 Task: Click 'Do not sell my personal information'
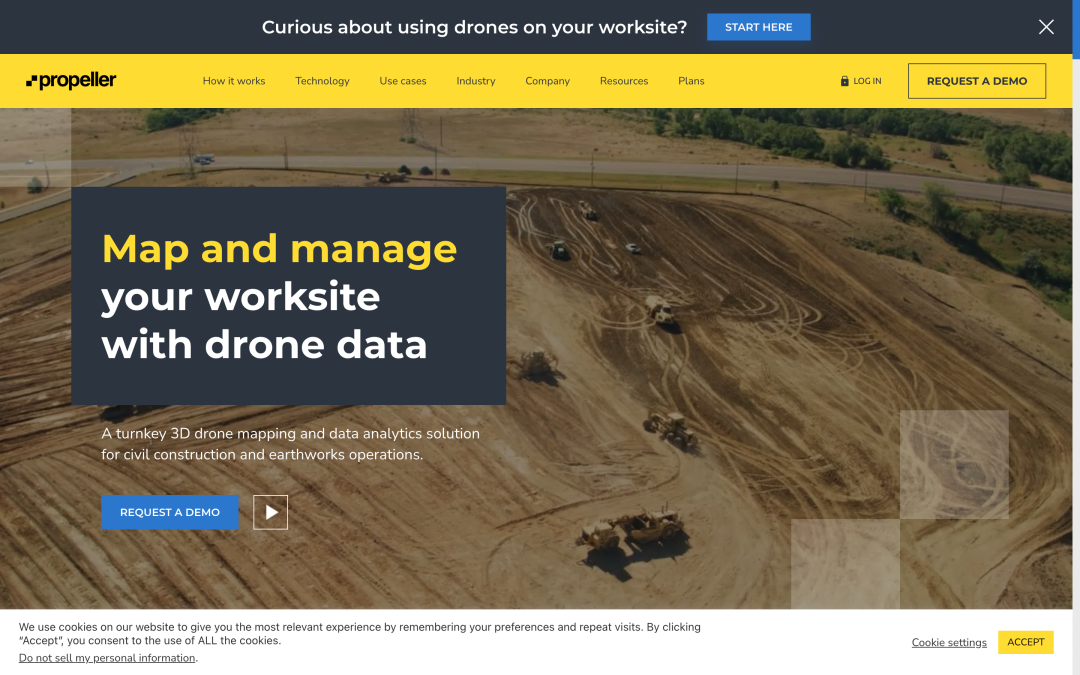coord(106,657)
